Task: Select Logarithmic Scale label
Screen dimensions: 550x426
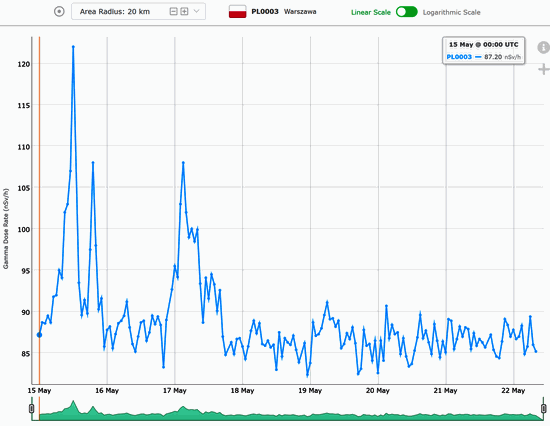Action: pos(451,12)
